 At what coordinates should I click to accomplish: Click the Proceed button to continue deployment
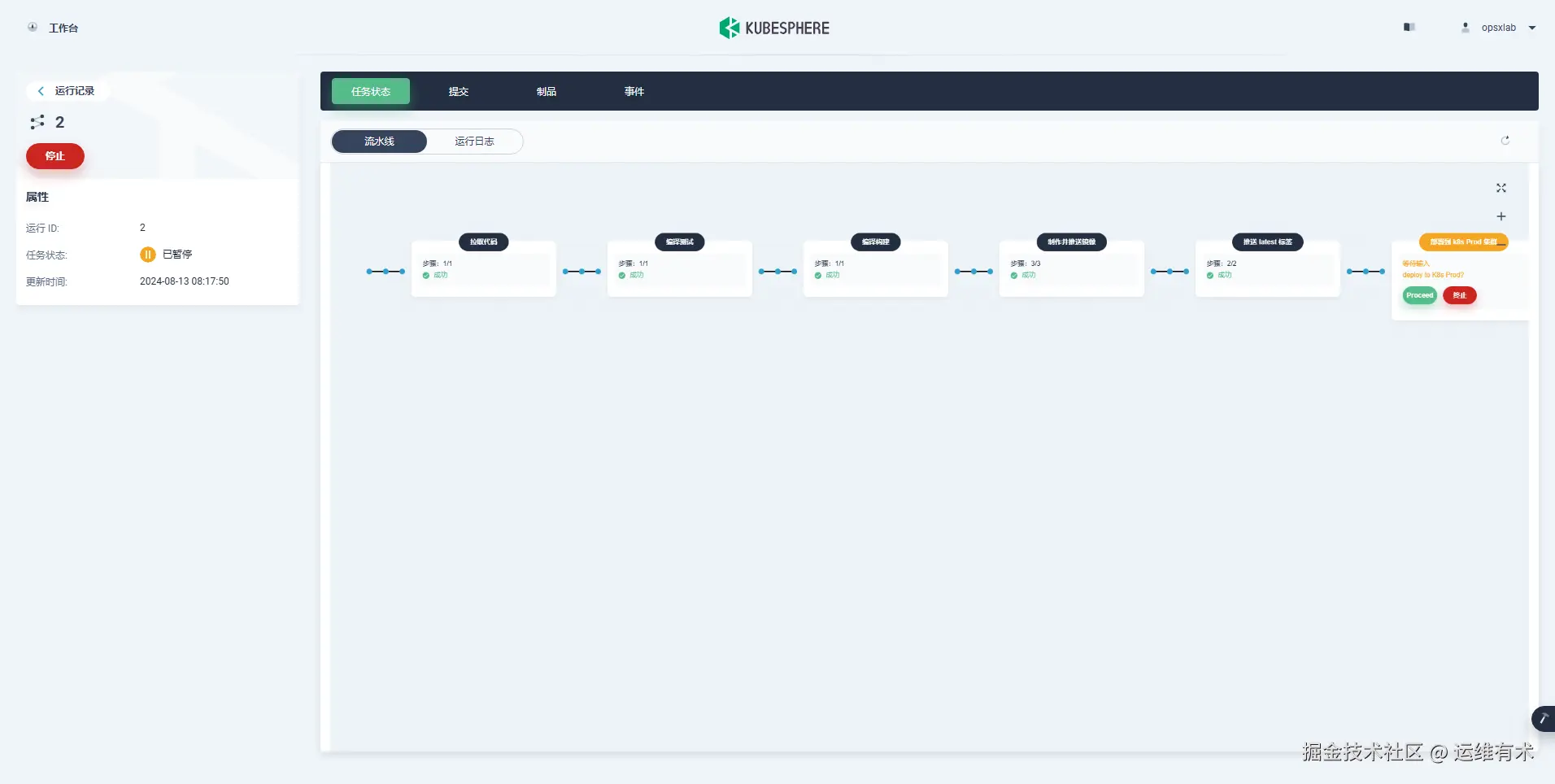click(1419, 295)
